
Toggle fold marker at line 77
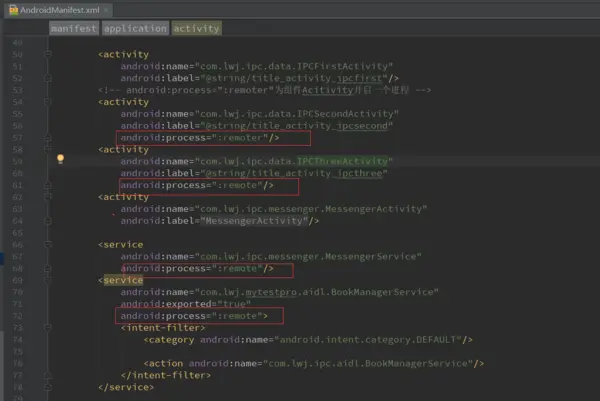coord(48,375)
